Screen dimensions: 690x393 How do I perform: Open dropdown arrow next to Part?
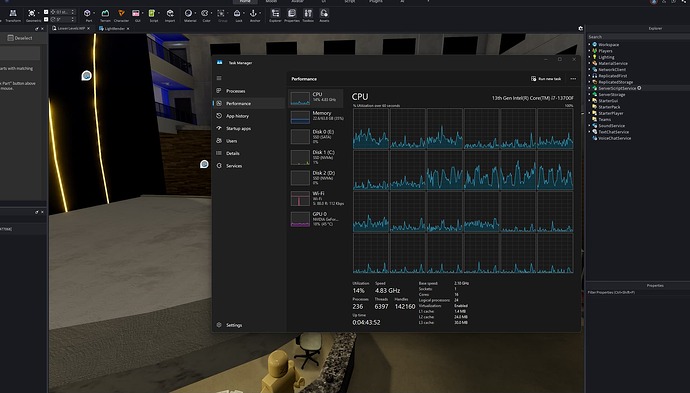[94, 13]
